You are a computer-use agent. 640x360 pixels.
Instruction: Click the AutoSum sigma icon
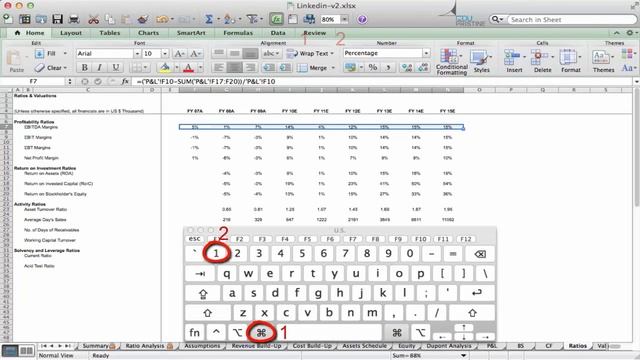[x=209, y=19]
